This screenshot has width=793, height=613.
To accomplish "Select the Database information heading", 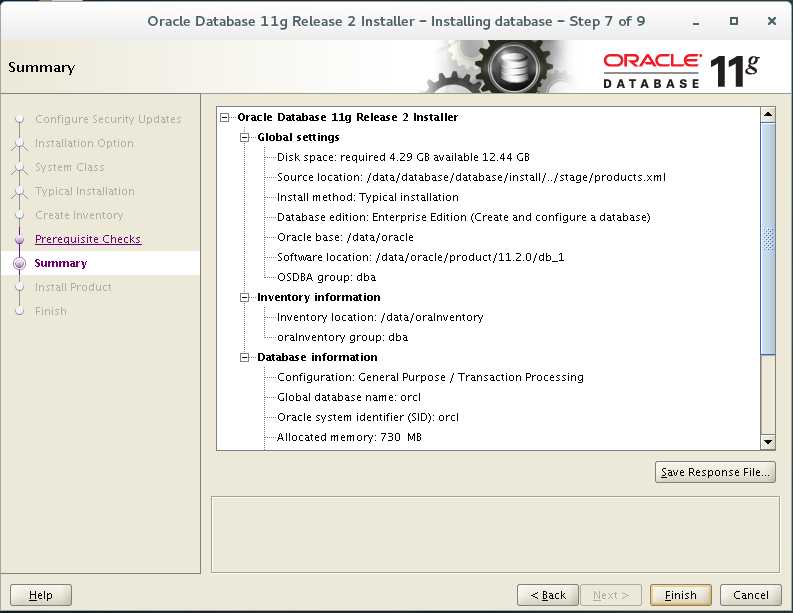I will point(317,357).
